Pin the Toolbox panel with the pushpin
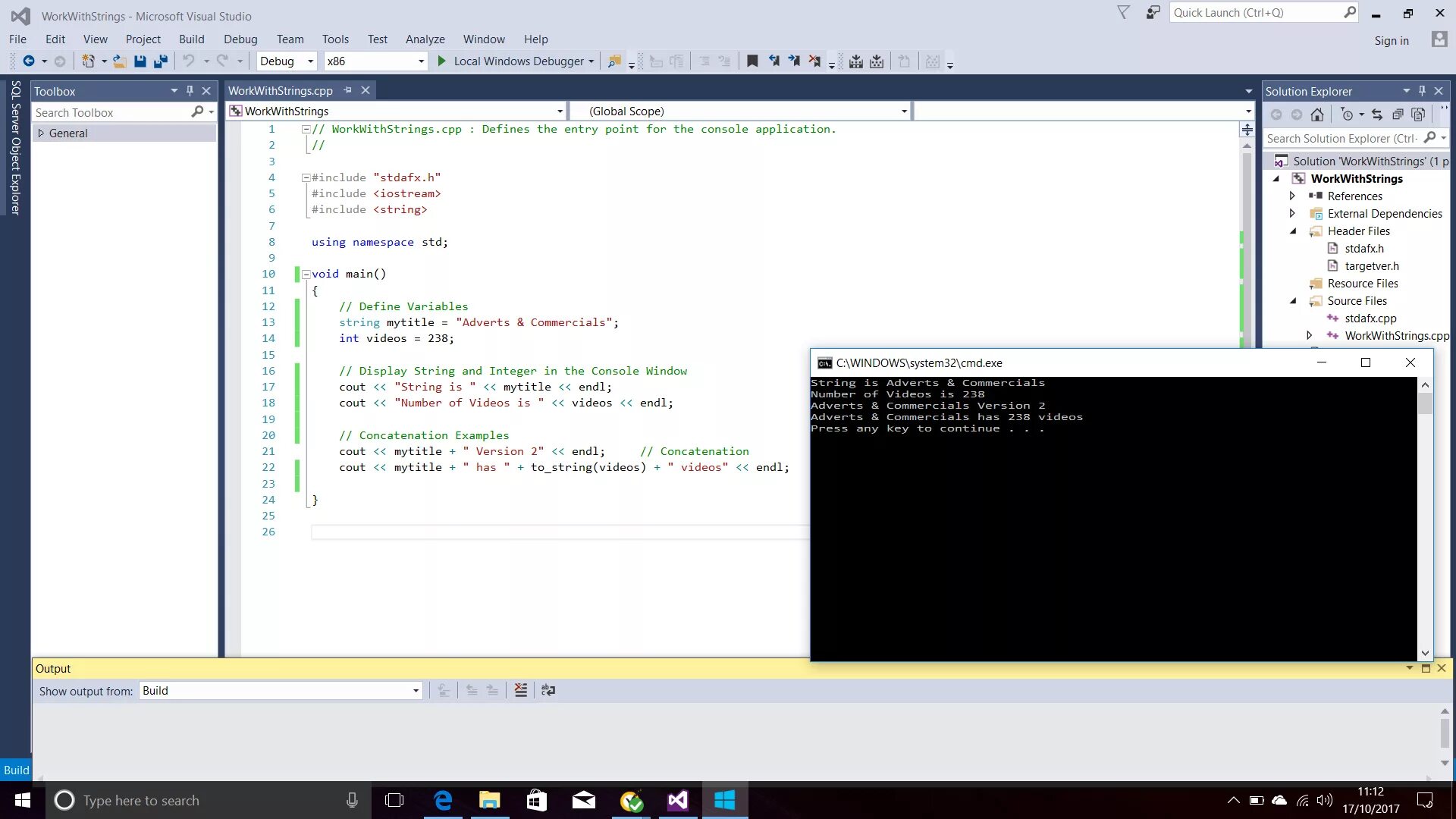Screen dimensions: 1456x819 point(190,91)
